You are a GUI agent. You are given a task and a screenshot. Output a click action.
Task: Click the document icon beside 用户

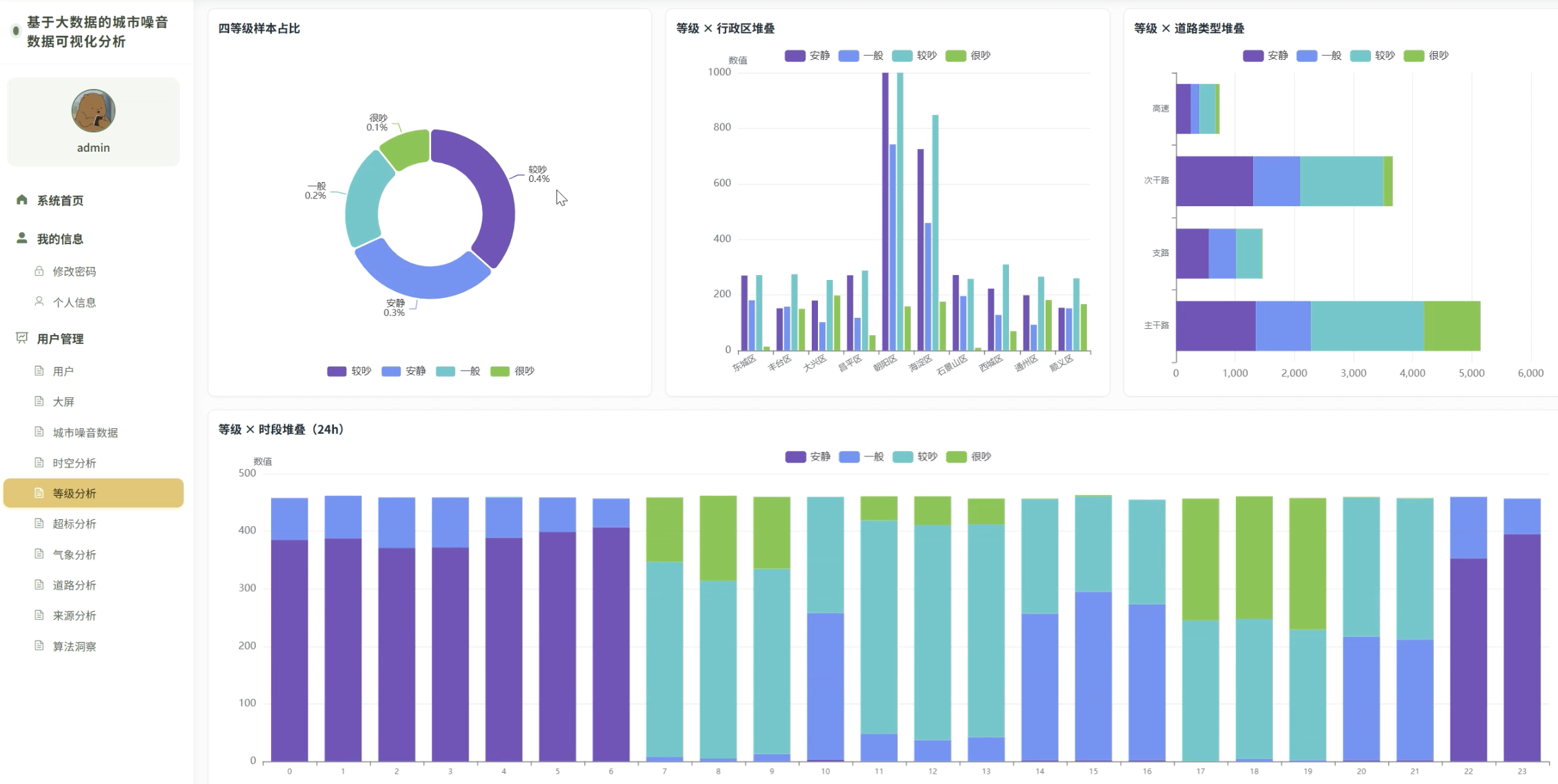(x=39, y=371)
